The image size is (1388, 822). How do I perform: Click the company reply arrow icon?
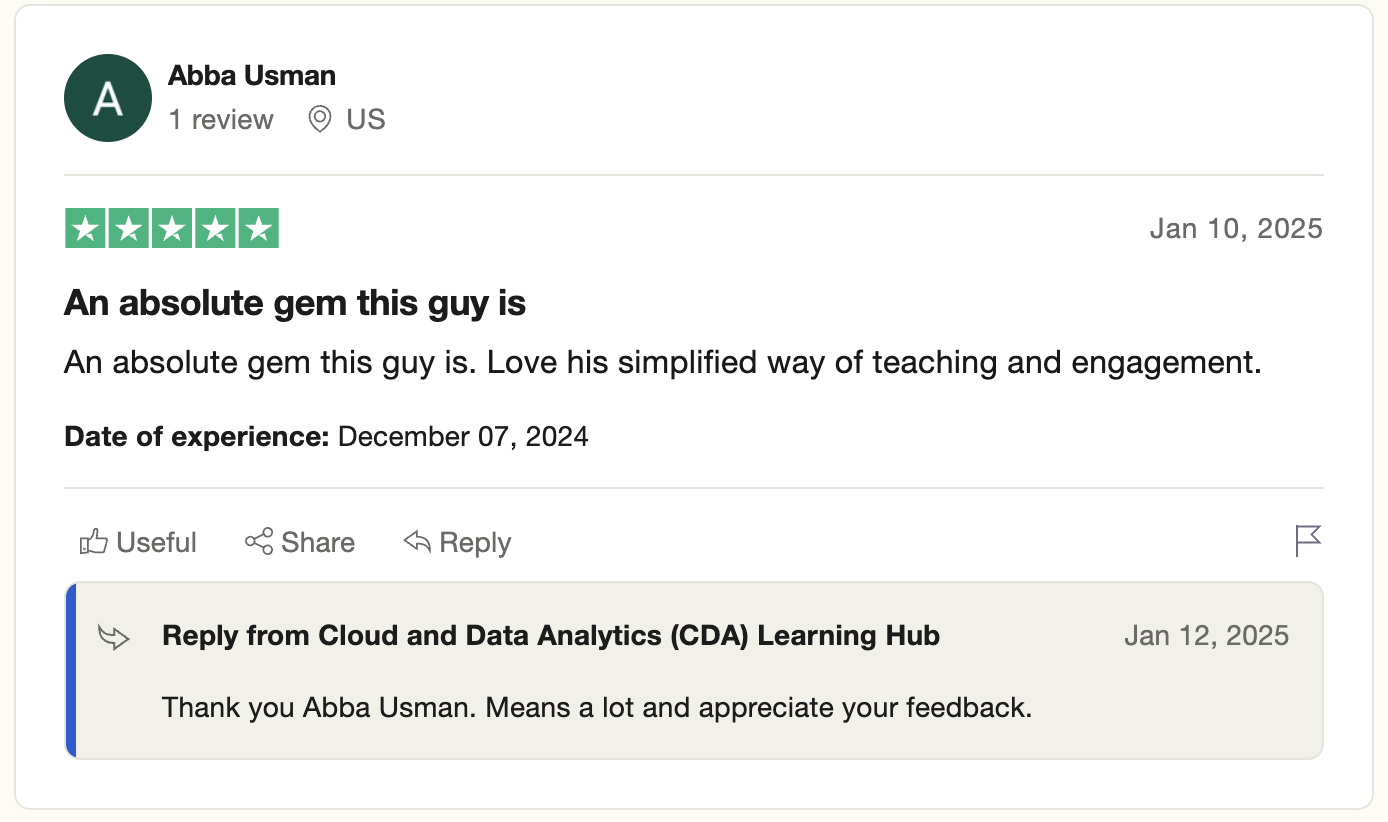tap(114, 637)
